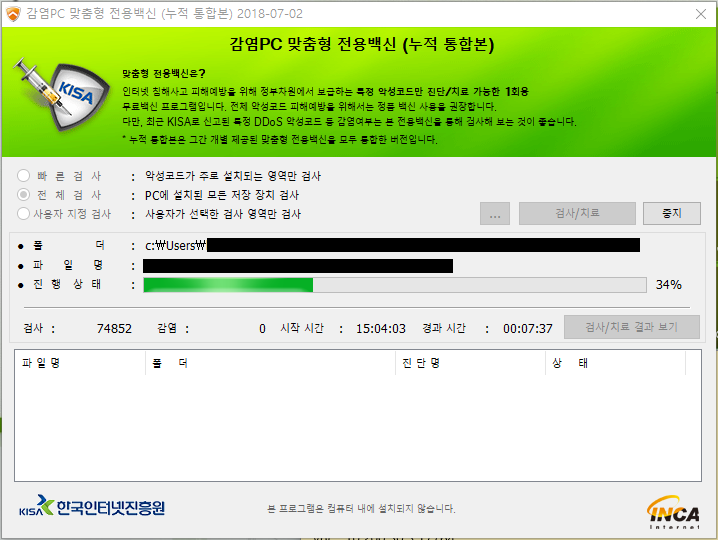Close the vaccine window
The image size is (718, 540).
701,14
